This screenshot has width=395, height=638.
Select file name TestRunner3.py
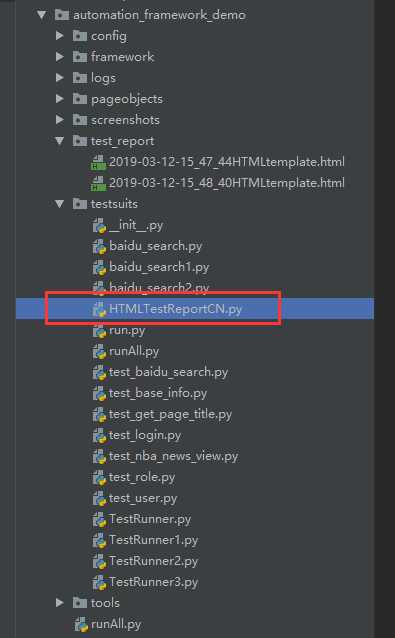[153, 582]
